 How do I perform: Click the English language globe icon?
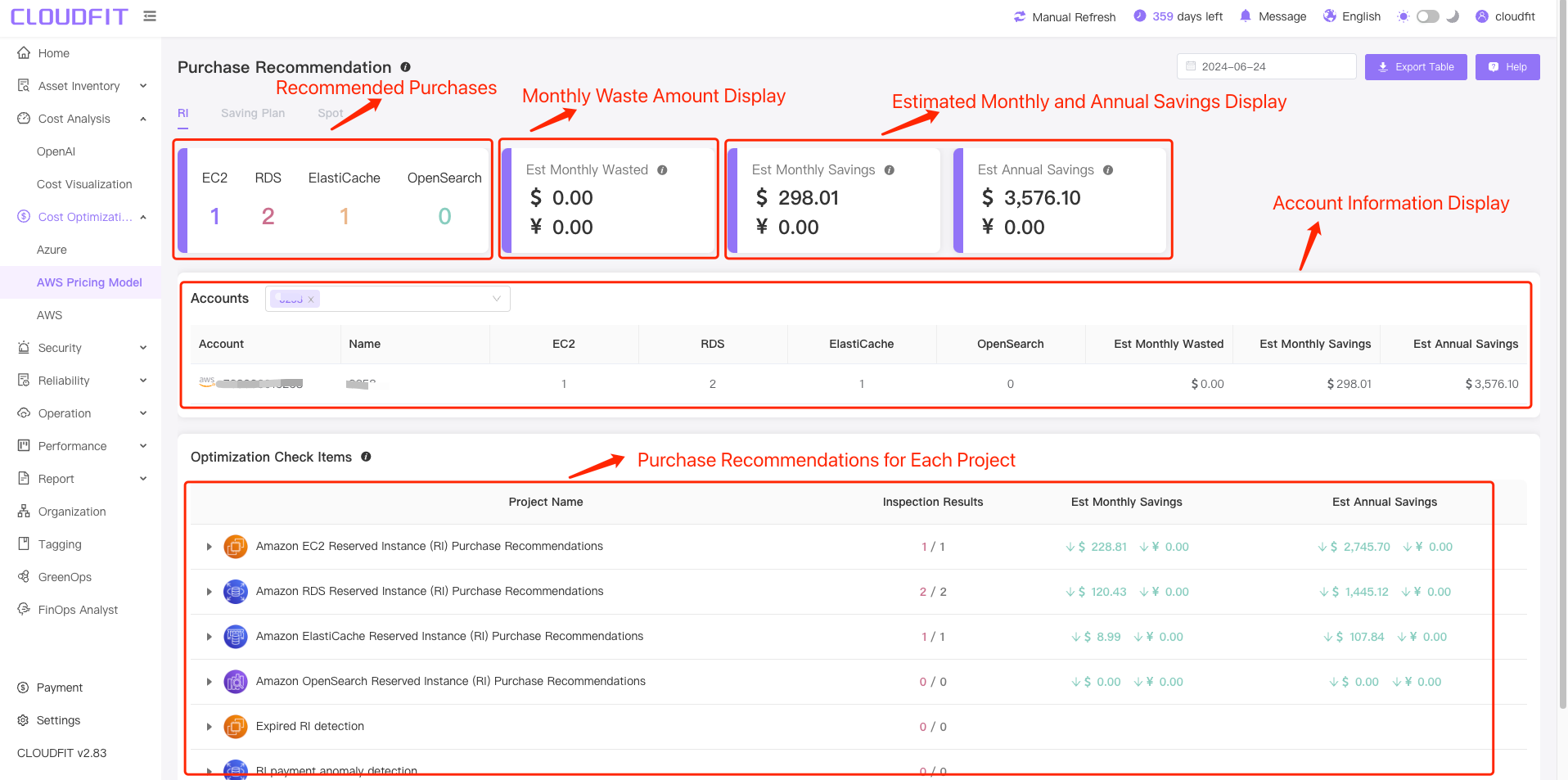pos(1330,16)
